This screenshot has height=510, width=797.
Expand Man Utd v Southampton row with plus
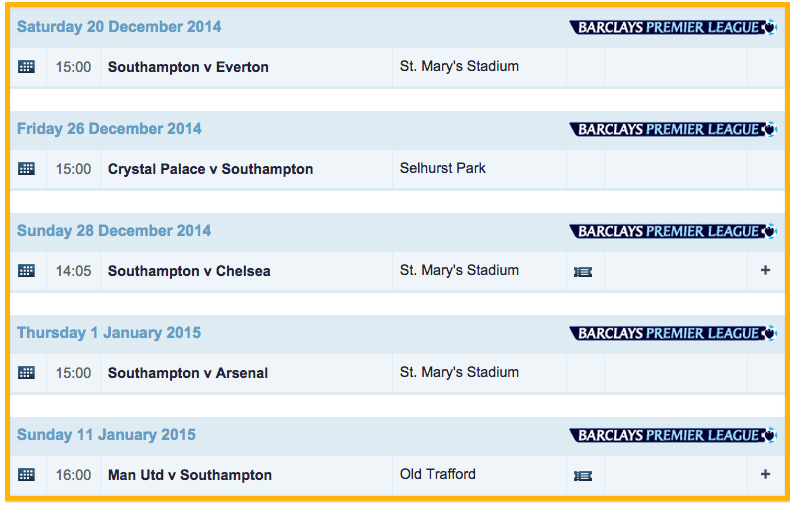point(766,474)
